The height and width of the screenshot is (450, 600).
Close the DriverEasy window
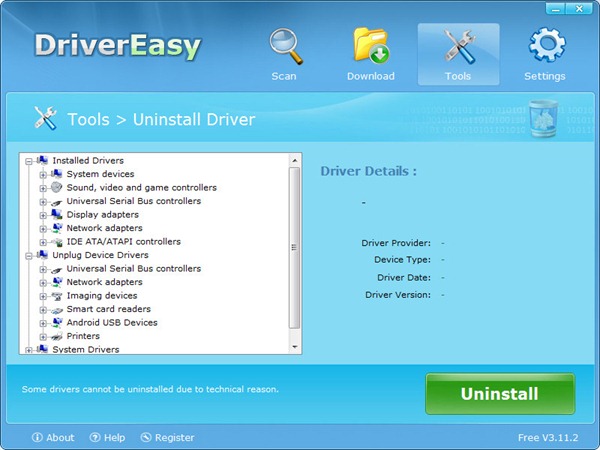pos(579,8)
